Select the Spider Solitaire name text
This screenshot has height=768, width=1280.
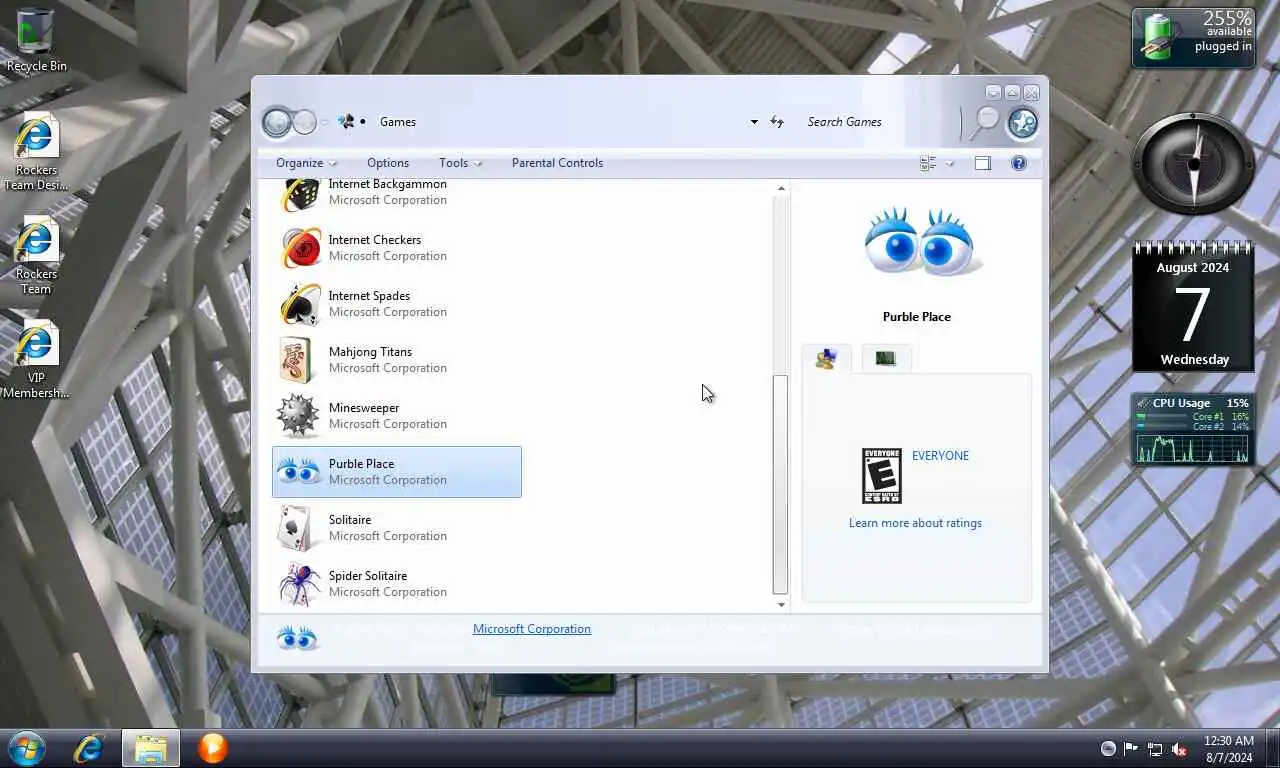[367, 576]
